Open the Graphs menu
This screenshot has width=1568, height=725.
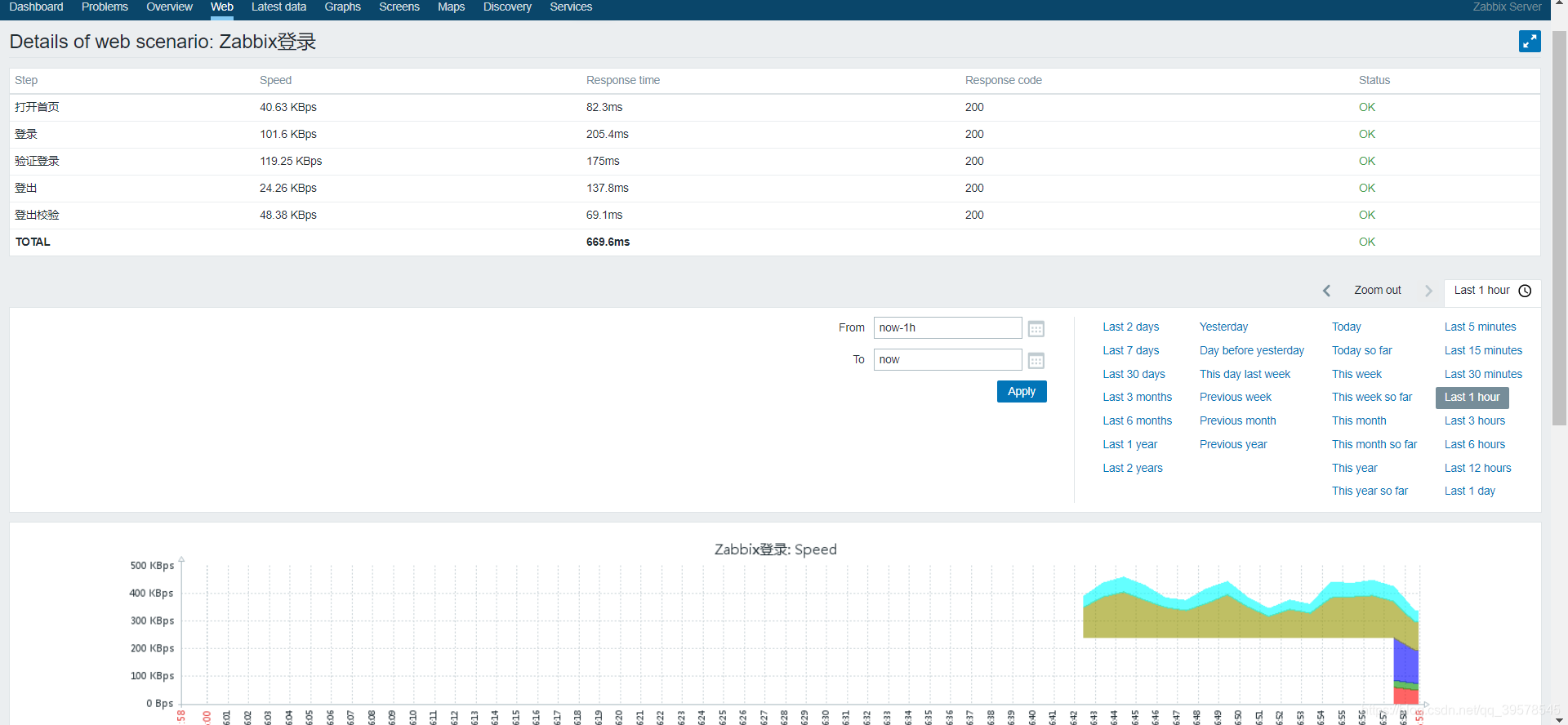tap(342, 7)
